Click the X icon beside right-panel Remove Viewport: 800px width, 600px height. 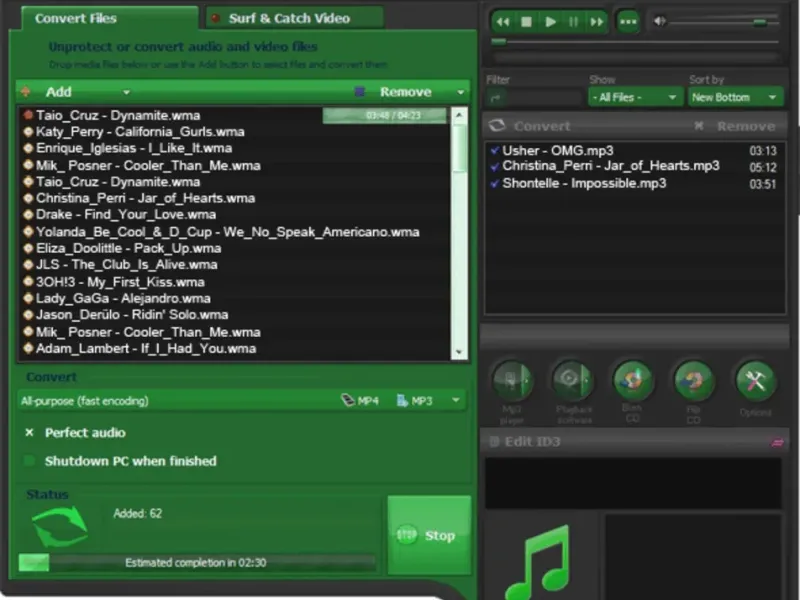click(699, 126)
